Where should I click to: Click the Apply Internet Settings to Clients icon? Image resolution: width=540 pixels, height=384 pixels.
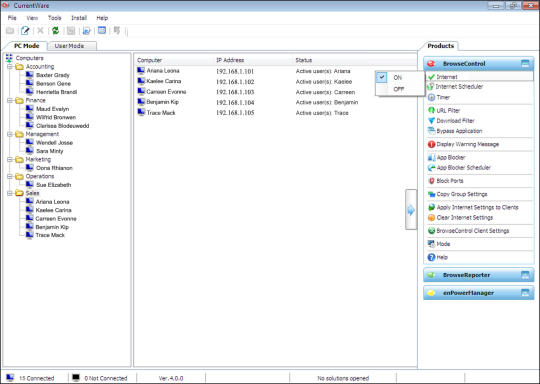coord(431,207)
